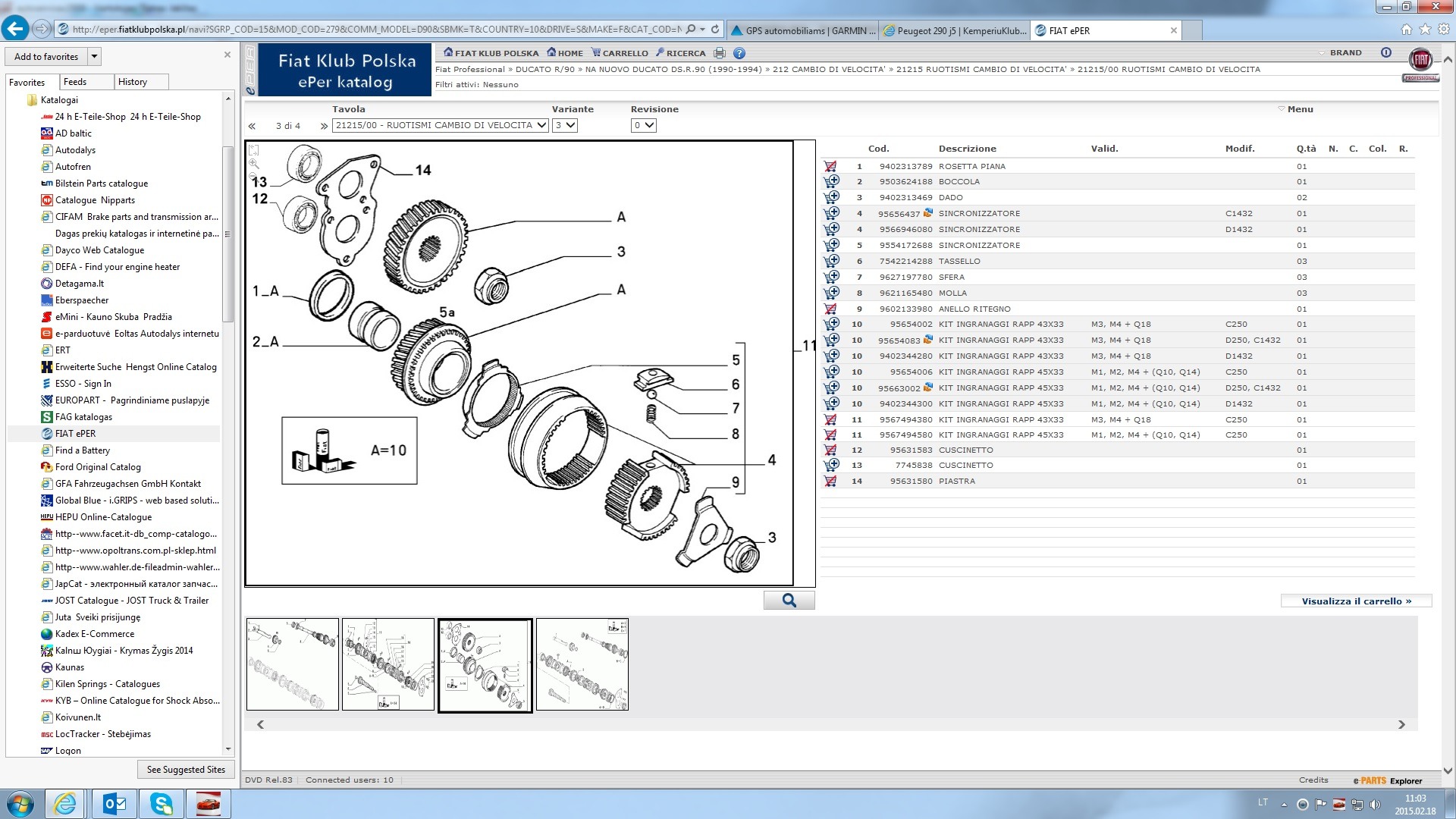Image resolution: width=1456 pixels, height=819 pixels.
Task: Open the Revisione dropdown
Action: click(x=643, y=125)
